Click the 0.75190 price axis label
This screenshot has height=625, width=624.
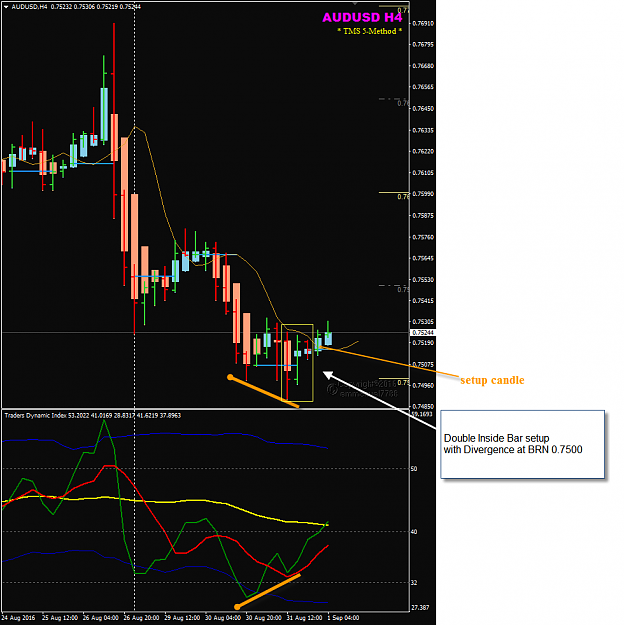423,343
